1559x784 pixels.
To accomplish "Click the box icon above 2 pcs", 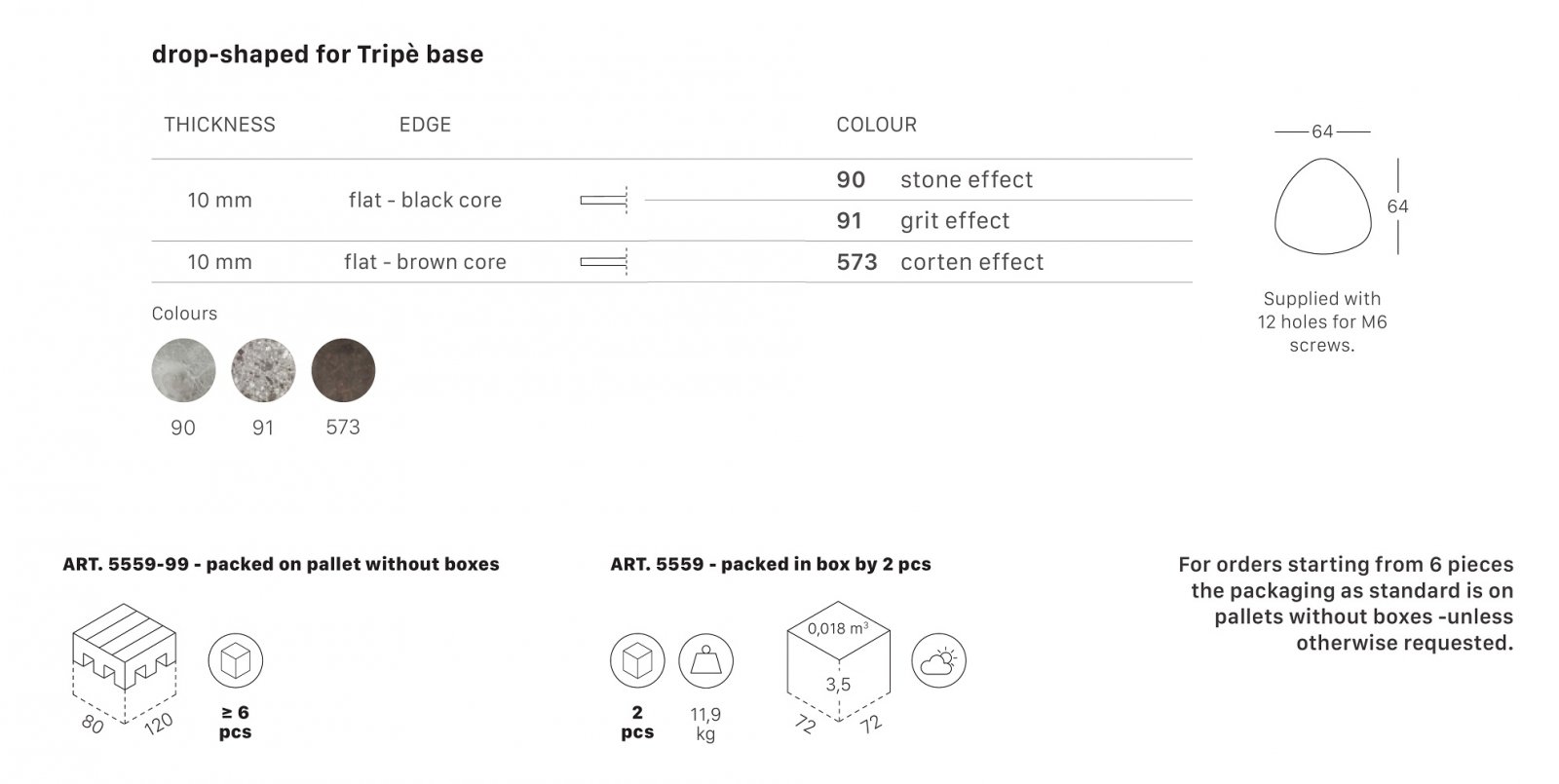I will (637, 660).
